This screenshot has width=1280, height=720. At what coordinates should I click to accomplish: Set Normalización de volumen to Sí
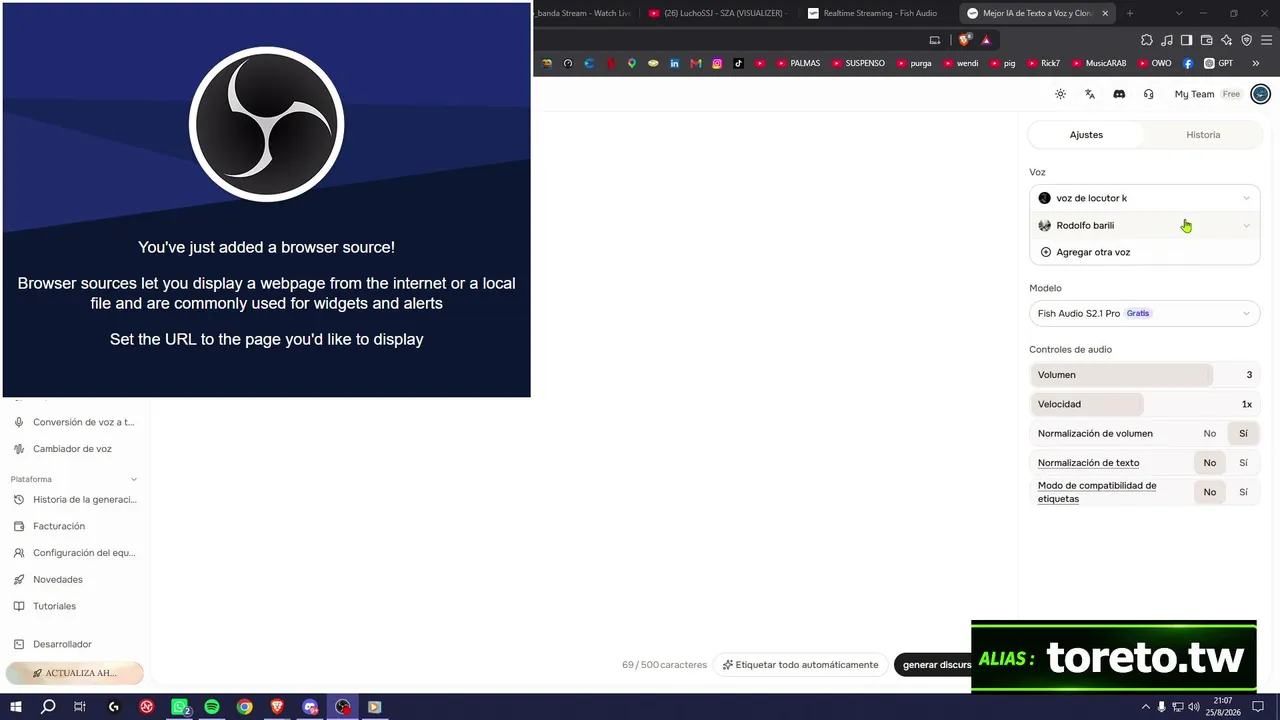1243,433
